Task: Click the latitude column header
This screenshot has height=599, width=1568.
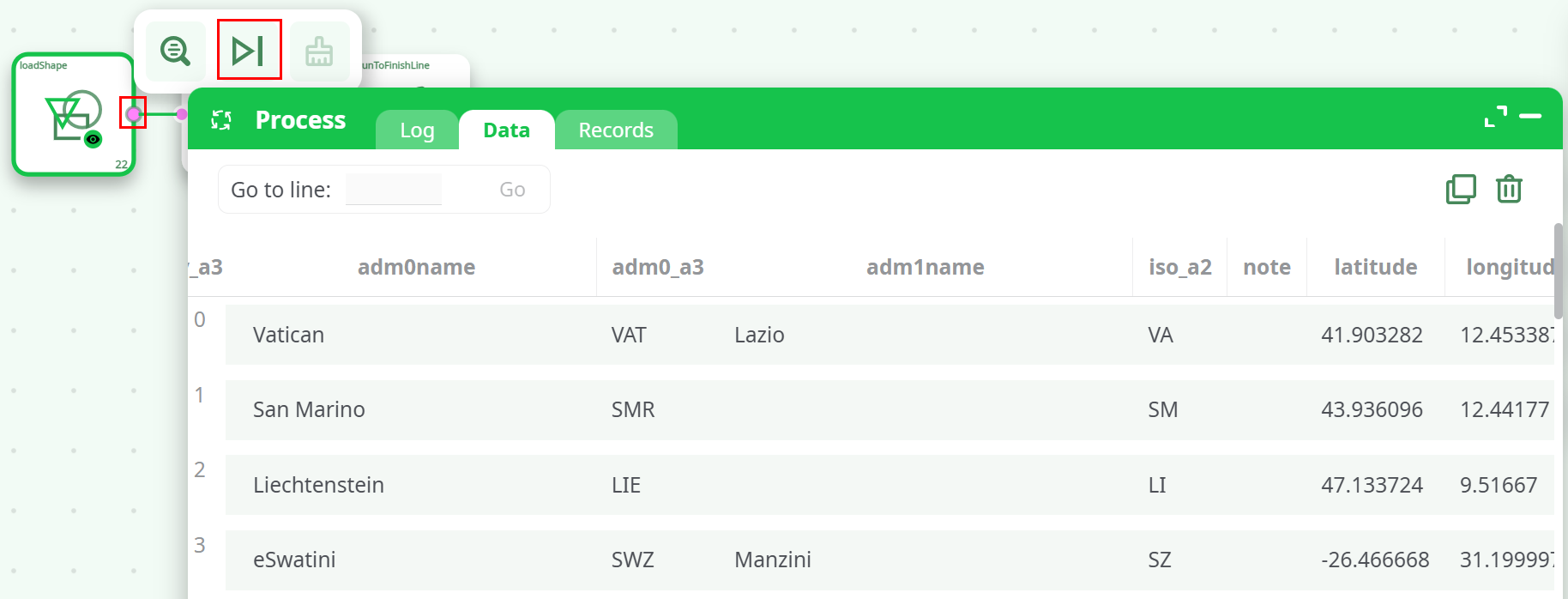Action: tap(1375, 267)
